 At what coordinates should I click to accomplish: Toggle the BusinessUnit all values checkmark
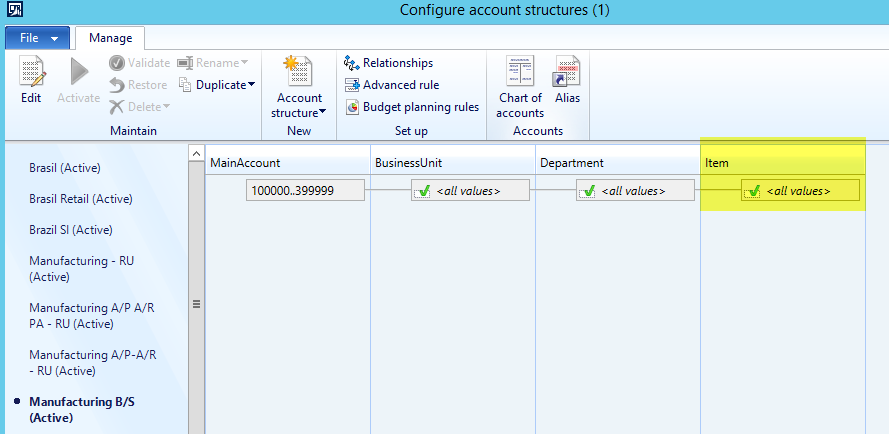coord(423,190)
